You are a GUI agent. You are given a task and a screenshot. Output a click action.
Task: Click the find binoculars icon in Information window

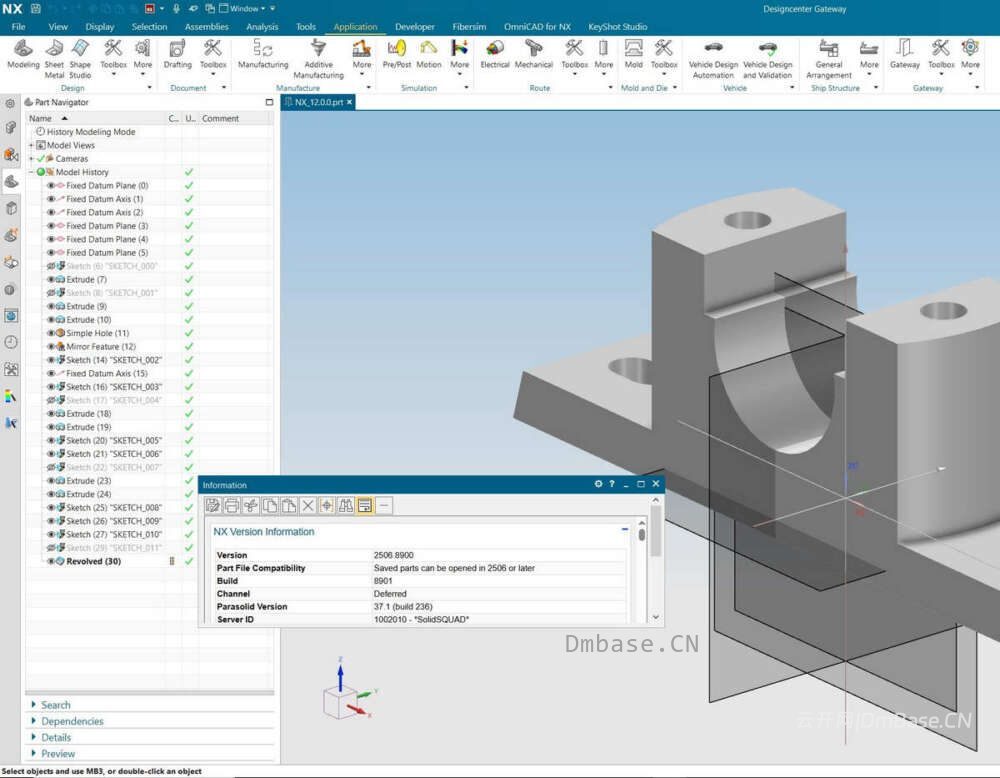point(346,506)
